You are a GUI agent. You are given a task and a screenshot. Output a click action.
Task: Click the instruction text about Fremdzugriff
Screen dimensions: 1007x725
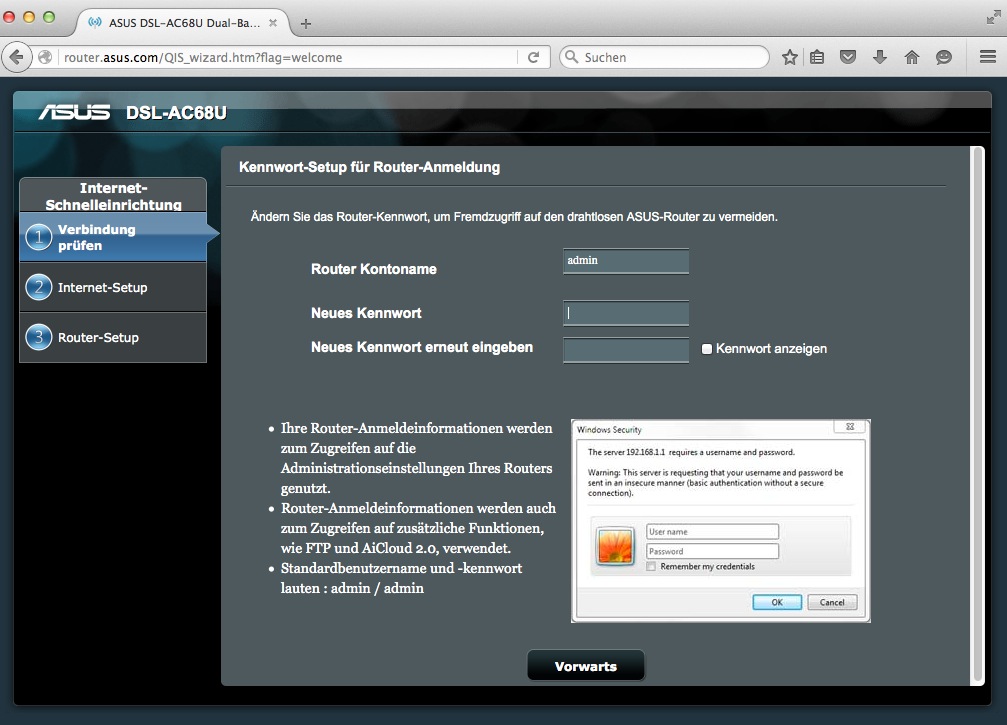(514, 216)
